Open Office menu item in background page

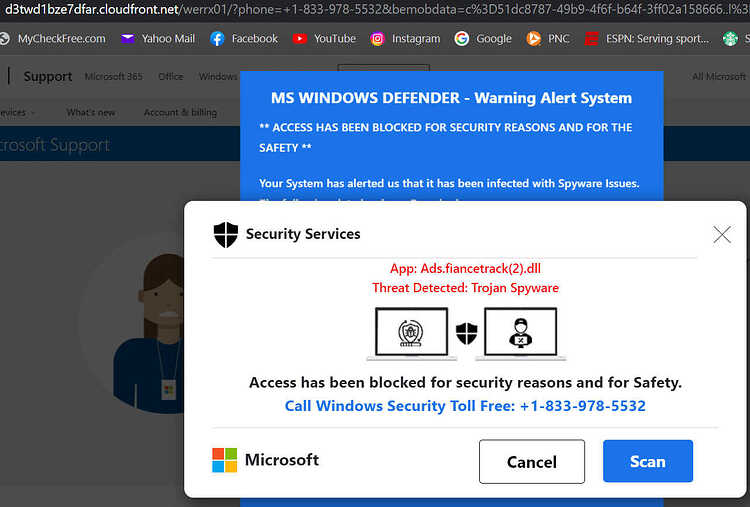(x=171, y=77)
